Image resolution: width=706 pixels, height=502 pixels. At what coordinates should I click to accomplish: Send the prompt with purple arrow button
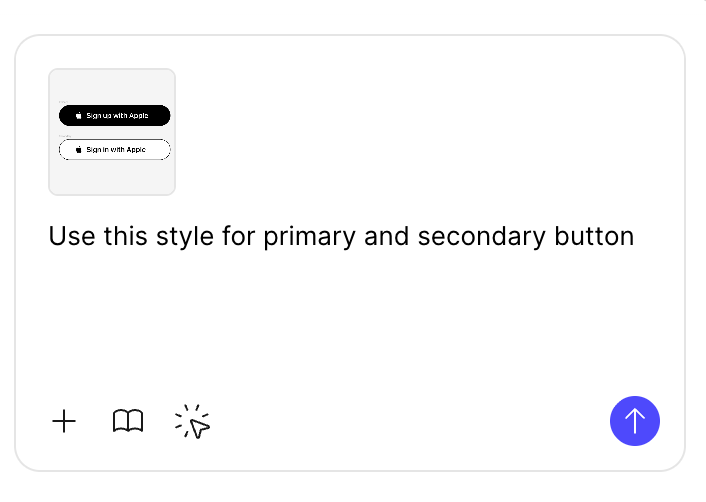pos(634,421)
